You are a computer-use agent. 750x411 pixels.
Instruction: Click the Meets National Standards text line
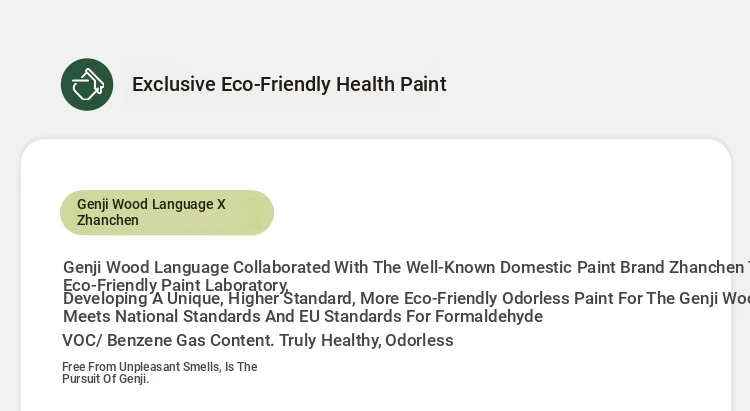click(x=303, y=316)
